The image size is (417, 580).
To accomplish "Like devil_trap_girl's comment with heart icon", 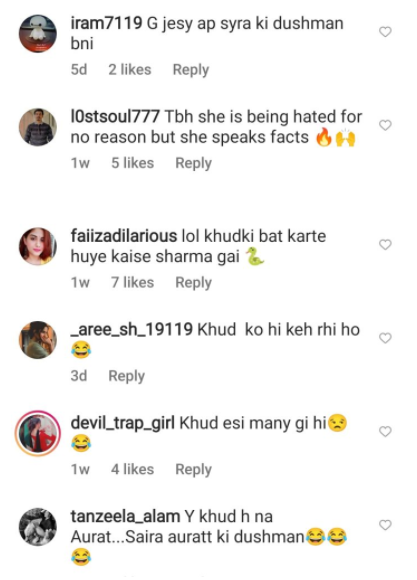I will (385, 432).
